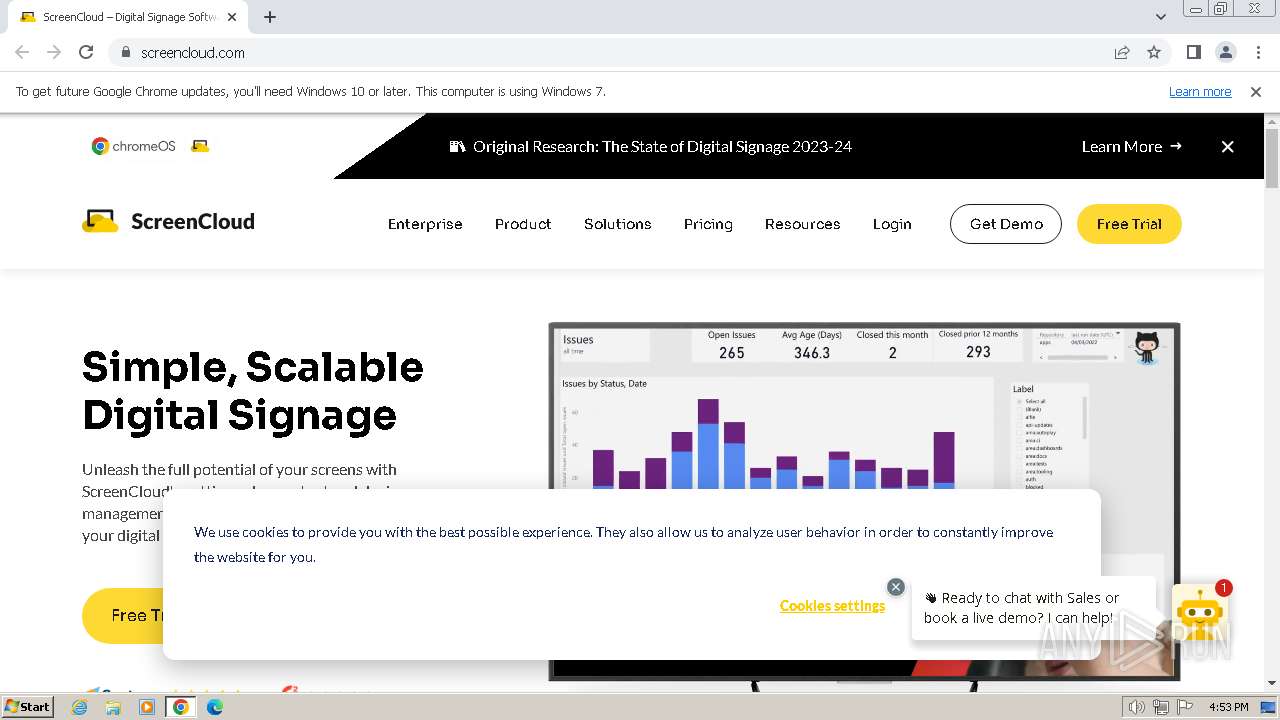Go to the Pricing page
Viewport: 1280px width, 720px height.
[708, 224]
